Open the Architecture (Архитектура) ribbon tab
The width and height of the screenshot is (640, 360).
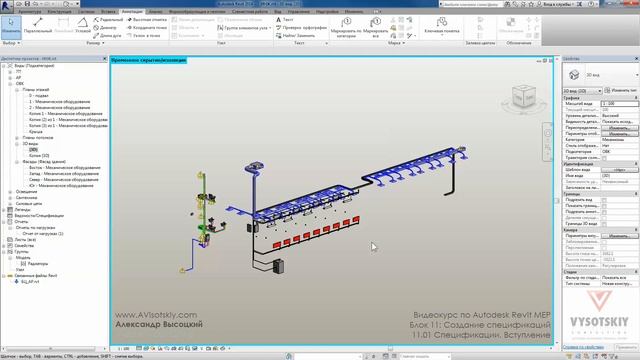pos(29,12)
